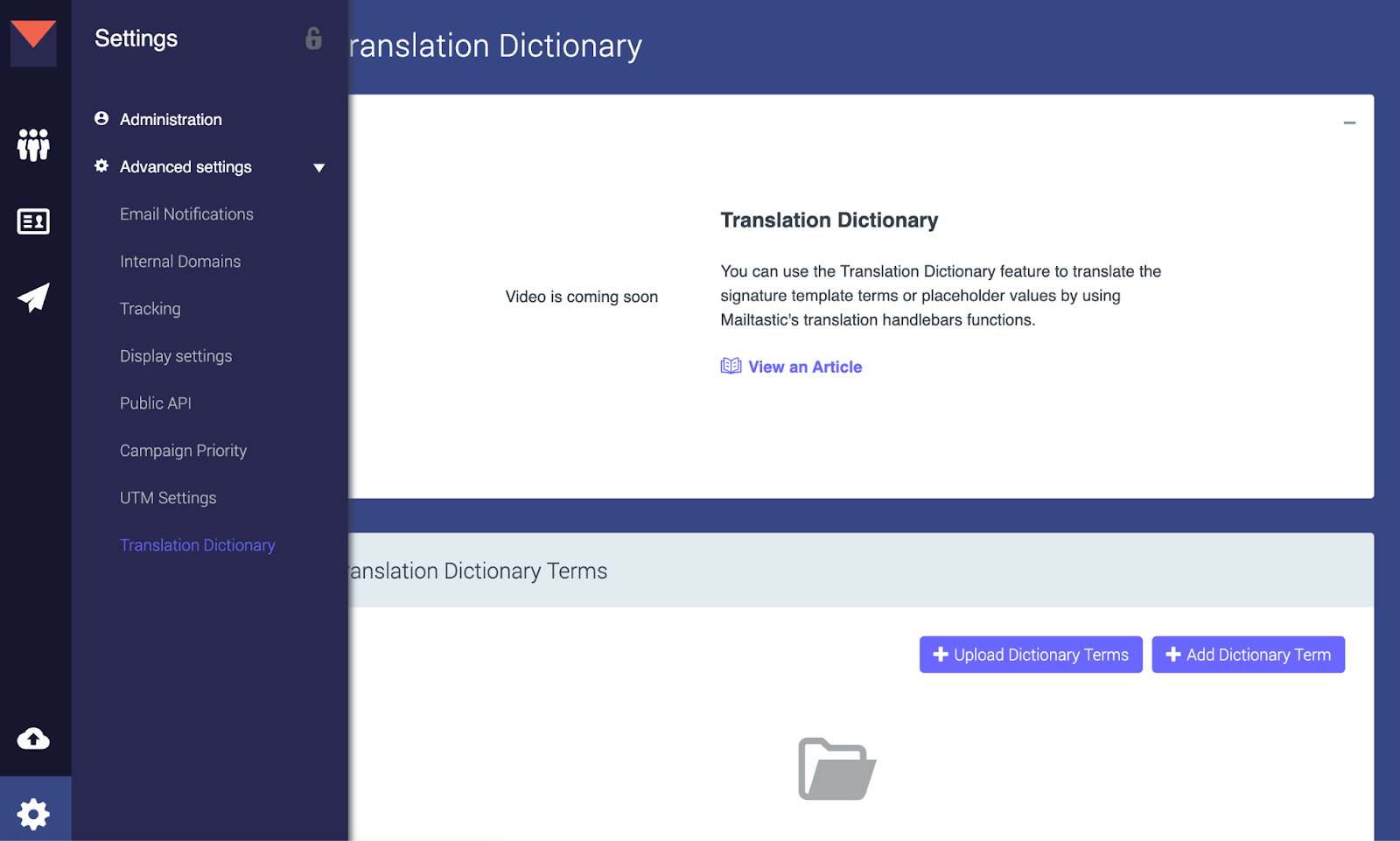Click the Settings panel title
The image size is (1400, 841).
click(x=136, y=39)
